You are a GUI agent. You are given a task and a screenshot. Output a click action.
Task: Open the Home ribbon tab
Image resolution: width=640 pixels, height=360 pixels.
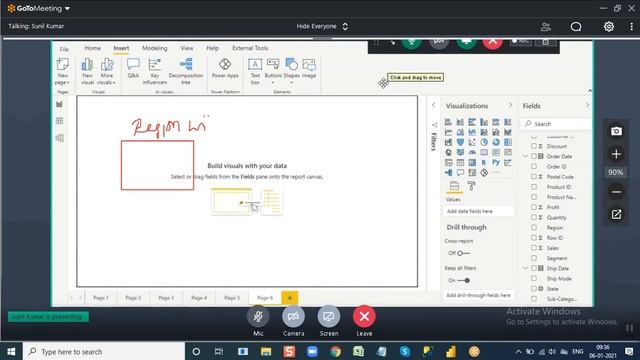93,48
